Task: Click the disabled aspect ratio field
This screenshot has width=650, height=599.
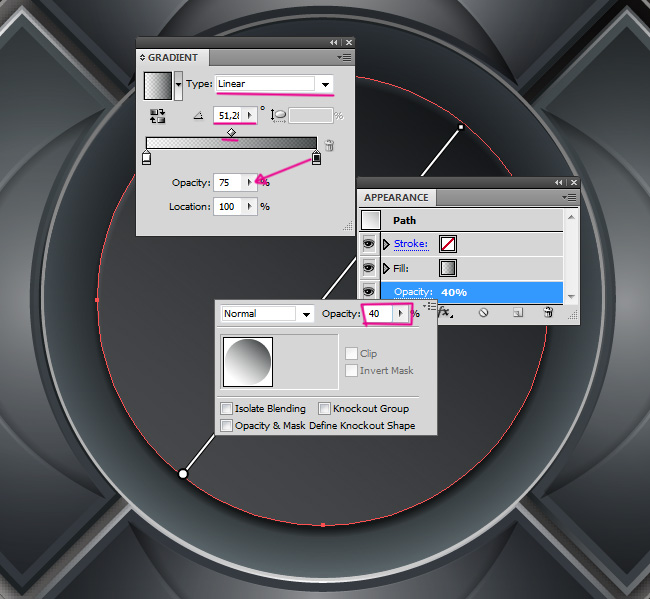Action: click(311, 116)
